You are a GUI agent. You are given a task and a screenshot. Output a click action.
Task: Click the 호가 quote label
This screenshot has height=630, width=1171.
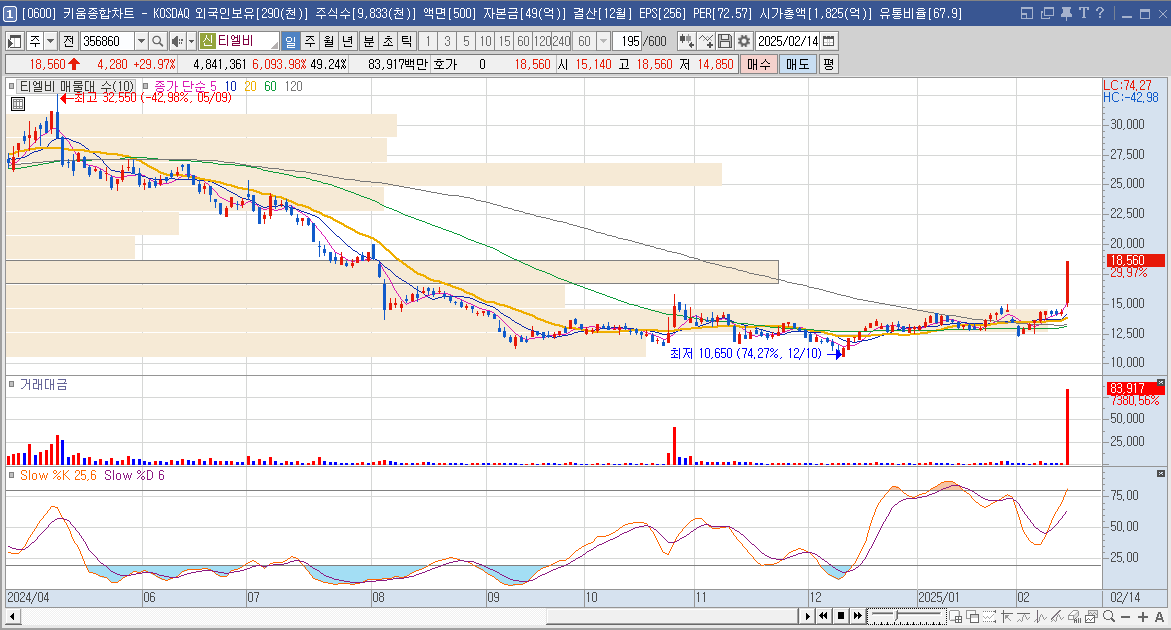444,64
